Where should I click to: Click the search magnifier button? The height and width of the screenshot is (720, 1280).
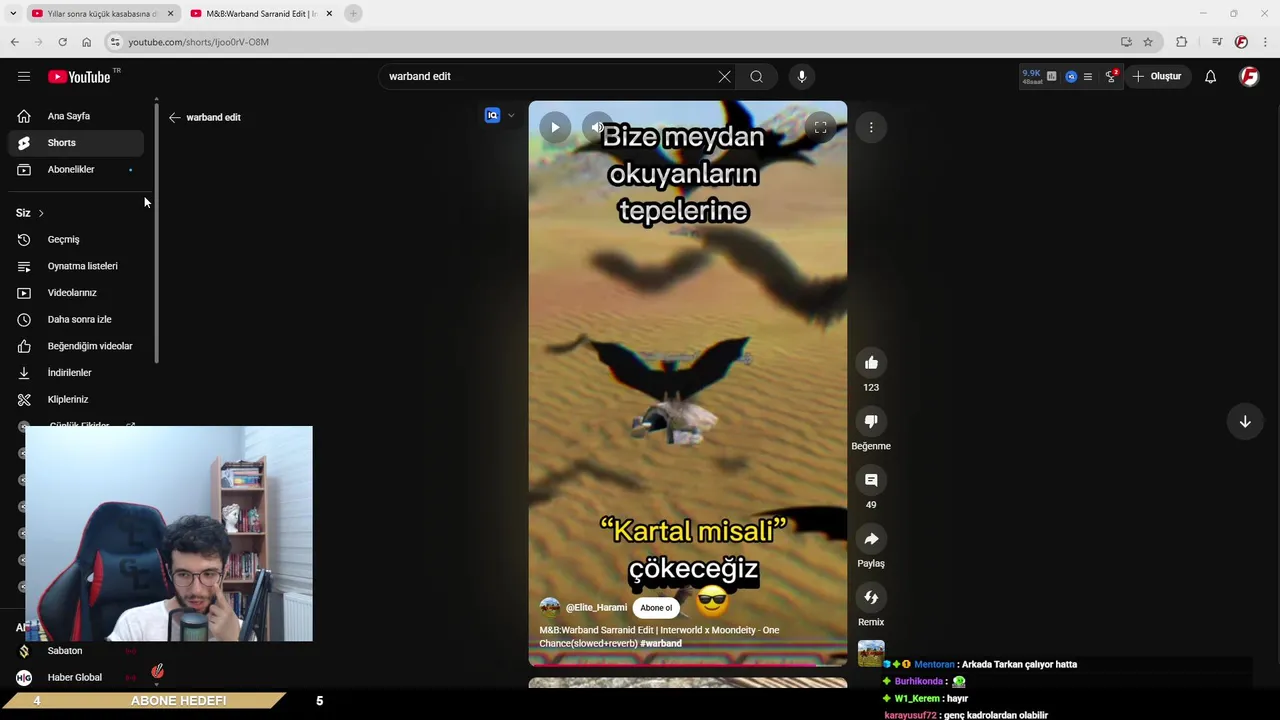click(x=757, y=76)
